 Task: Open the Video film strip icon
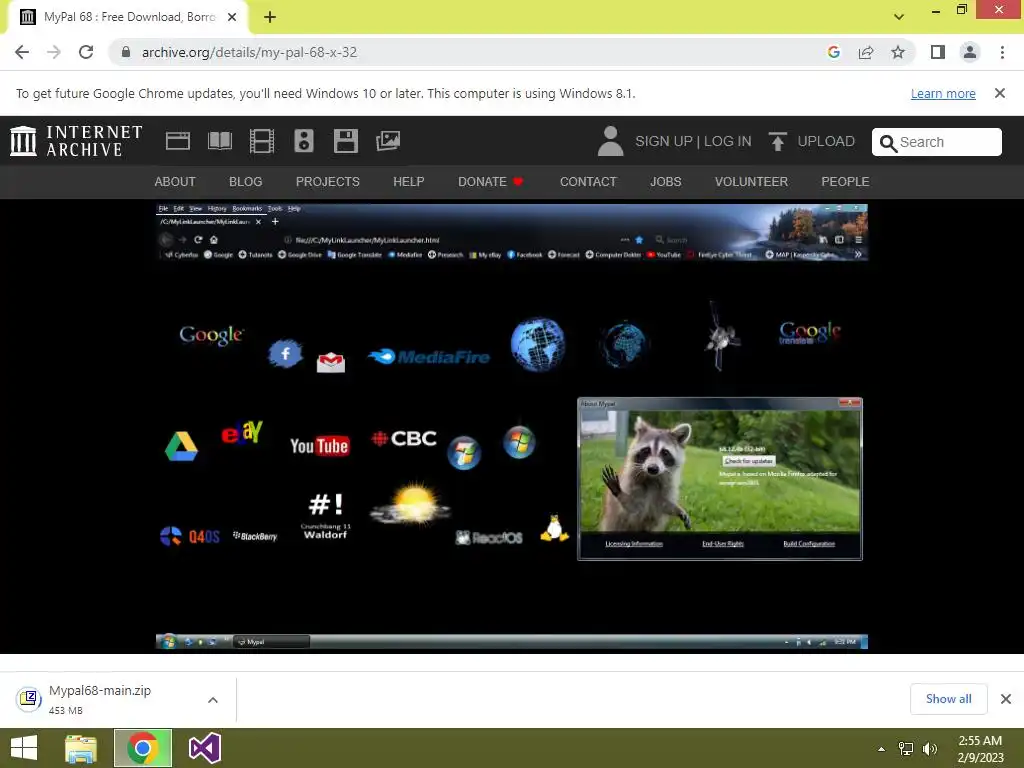click(262, 141)
